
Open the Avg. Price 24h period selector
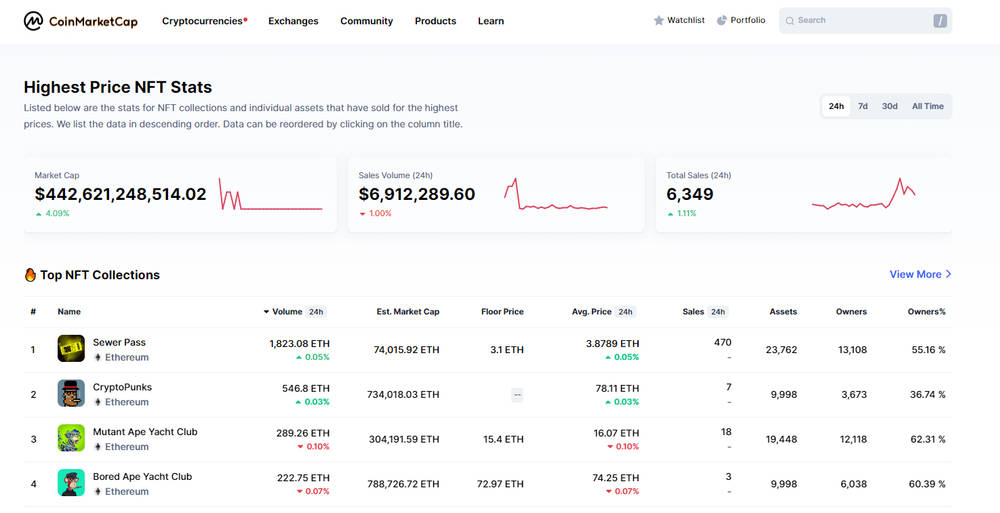coord(625,312)
